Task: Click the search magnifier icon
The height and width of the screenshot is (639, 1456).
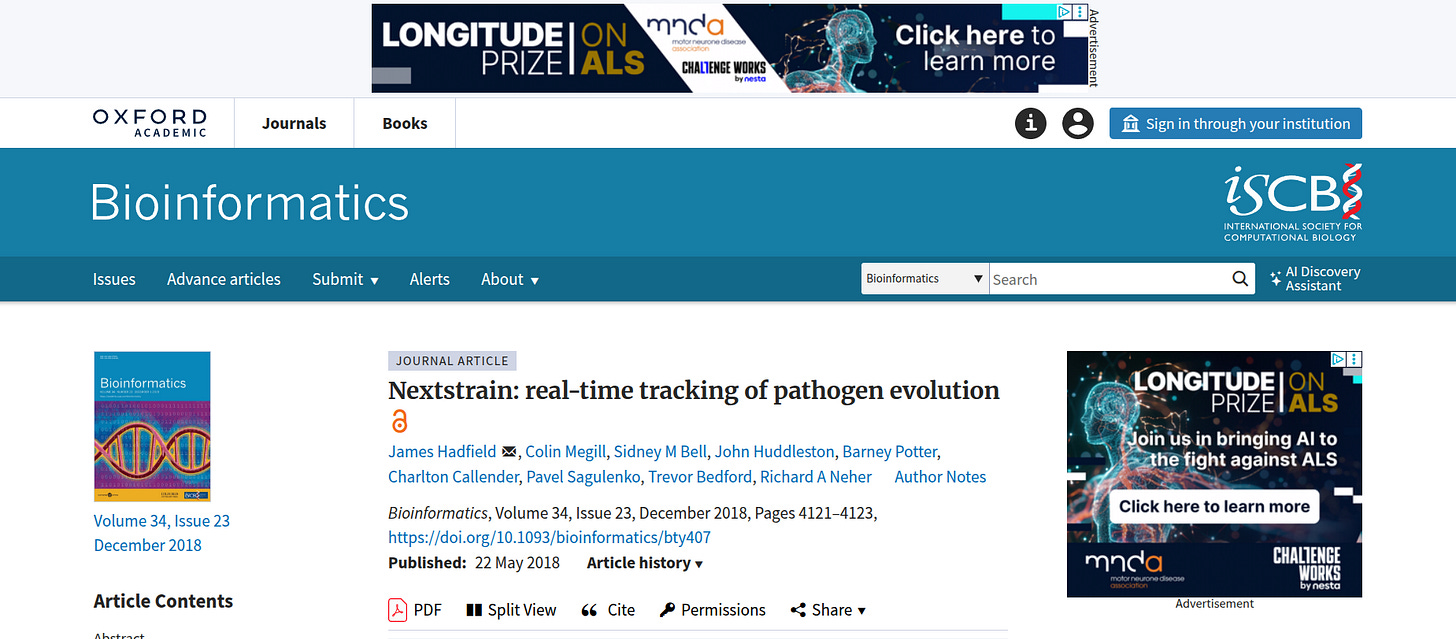Action: click(x=1240, y=279)
